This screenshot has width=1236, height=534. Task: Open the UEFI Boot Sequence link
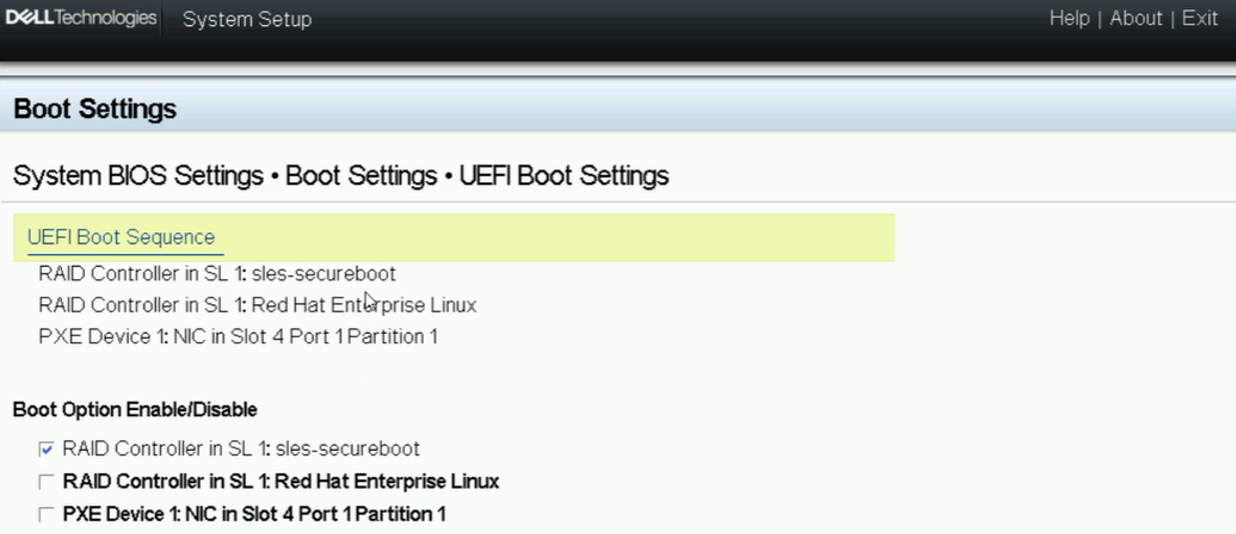121,238
